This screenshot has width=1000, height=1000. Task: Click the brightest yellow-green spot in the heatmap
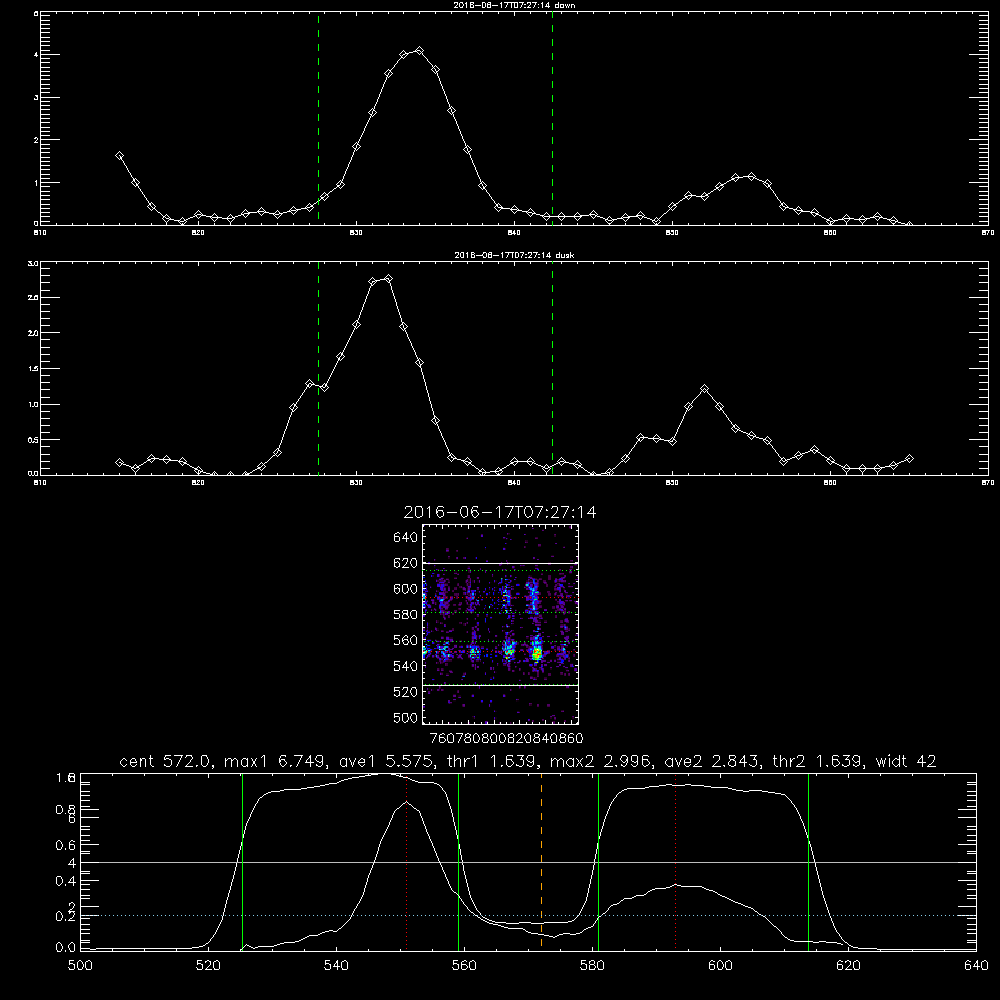(x=537, y=654)
